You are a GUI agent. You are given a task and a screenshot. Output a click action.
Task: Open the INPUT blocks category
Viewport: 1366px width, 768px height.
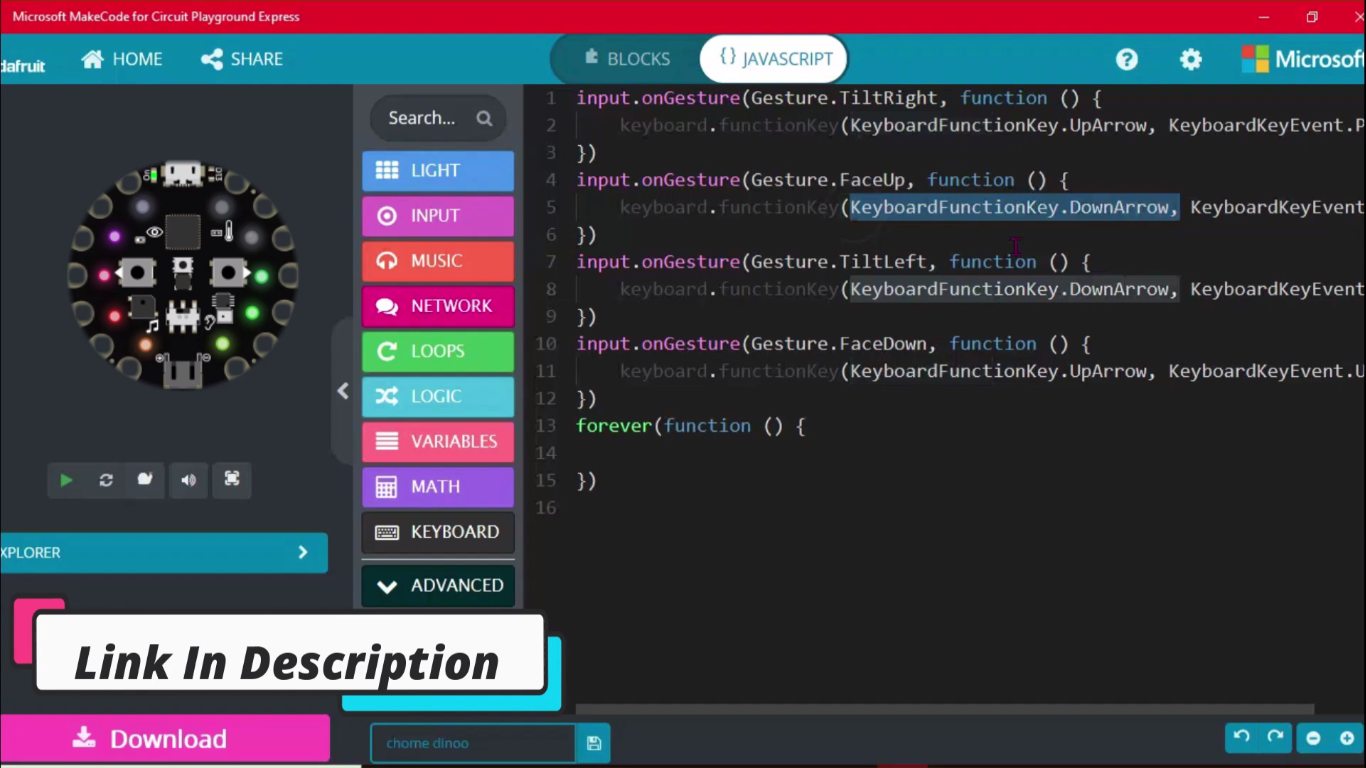tap(438, 215)
